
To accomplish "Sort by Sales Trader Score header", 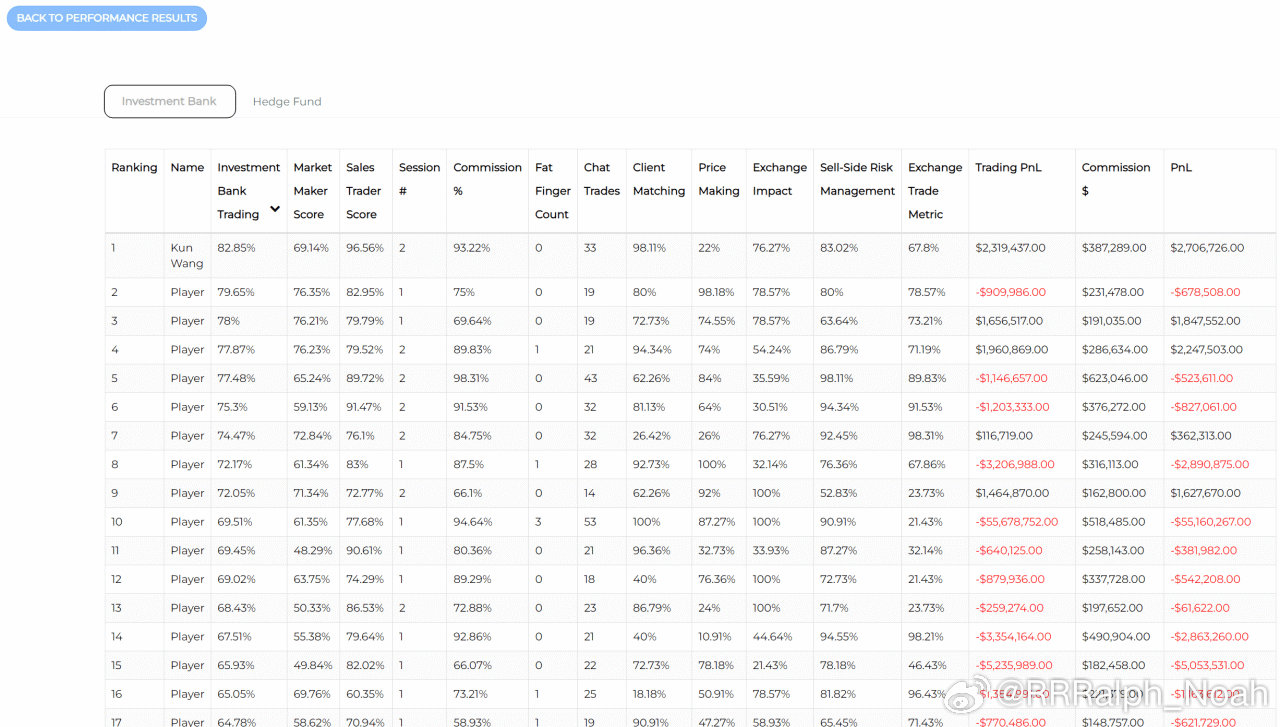I will click(x=364, y=191).
